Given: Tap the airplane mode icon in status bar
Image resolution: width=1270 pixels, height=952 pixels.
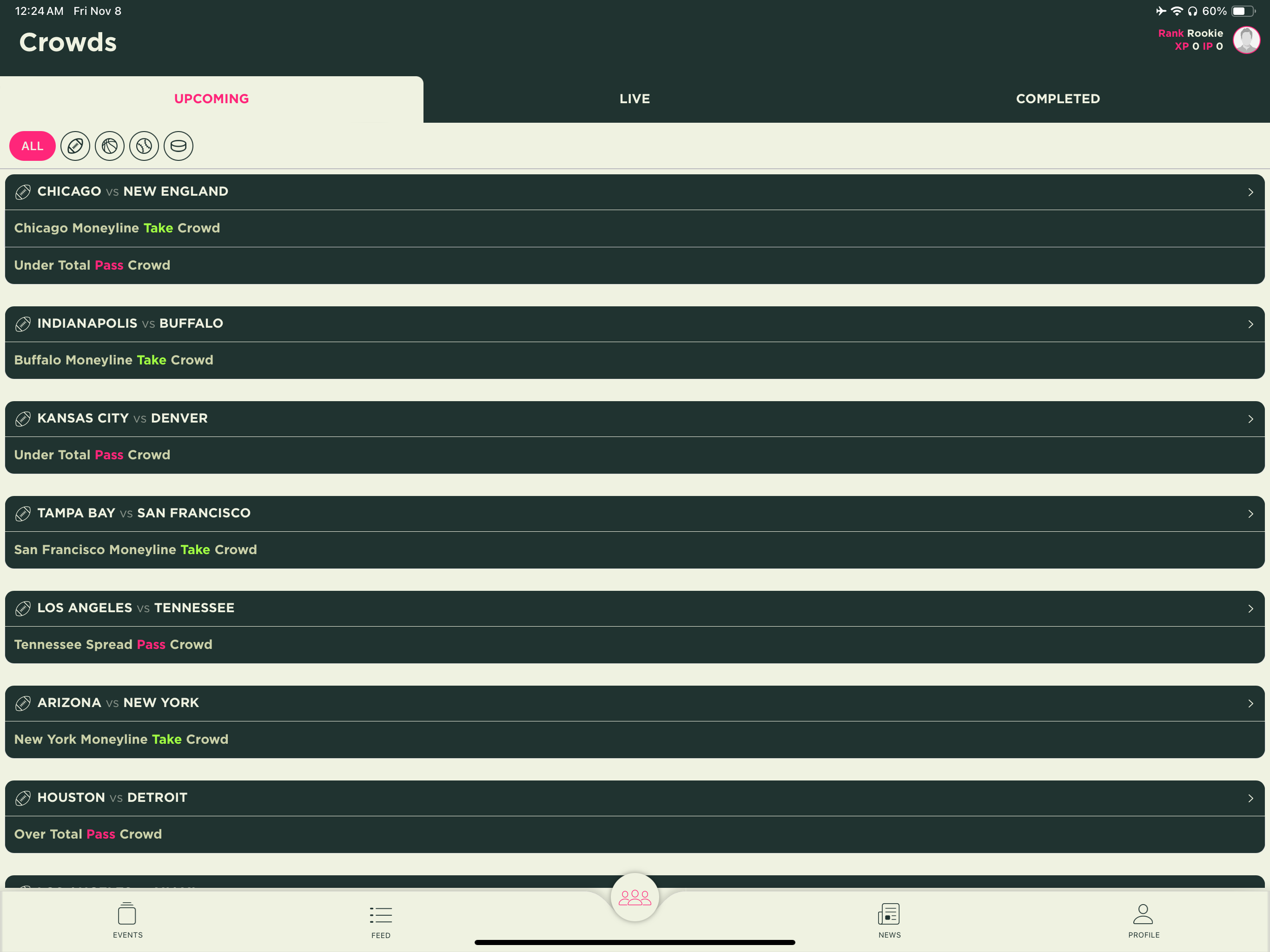Looking at the screenshot, I should click(1161, 11).
